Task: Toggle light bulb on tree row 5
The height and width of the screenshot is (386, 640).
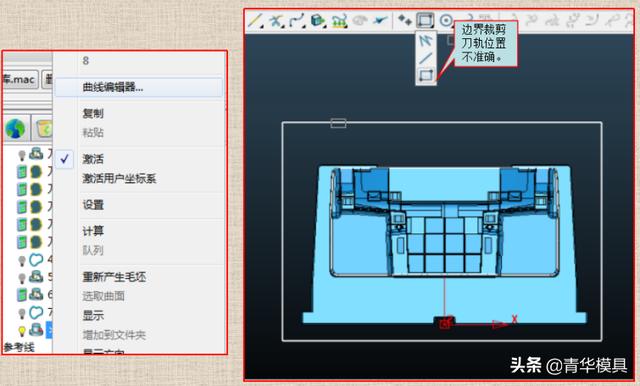Action: (x=22, y=278)
